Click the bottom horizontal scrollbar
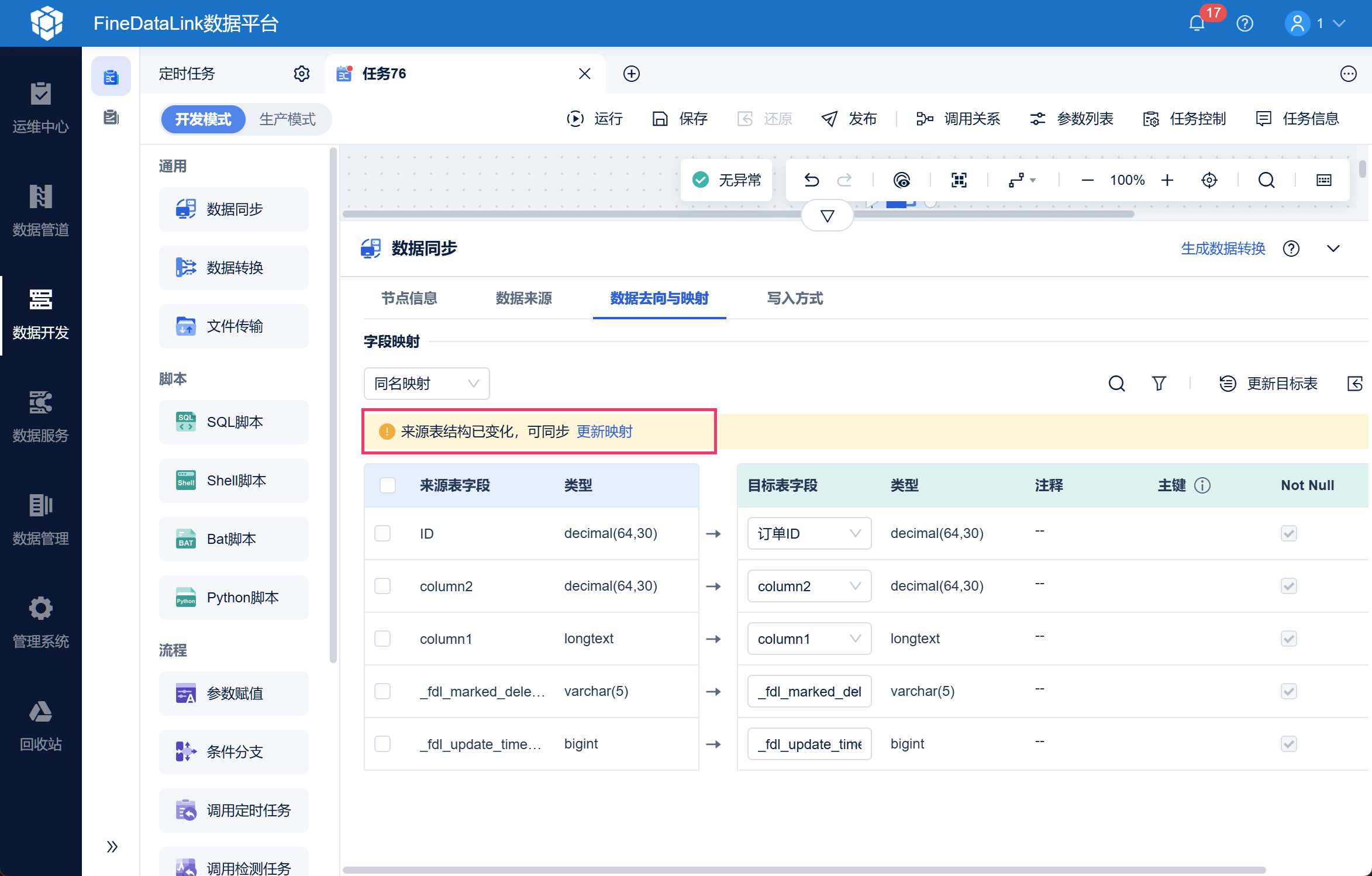This screenshot has height=876, width=1372. 804,870
